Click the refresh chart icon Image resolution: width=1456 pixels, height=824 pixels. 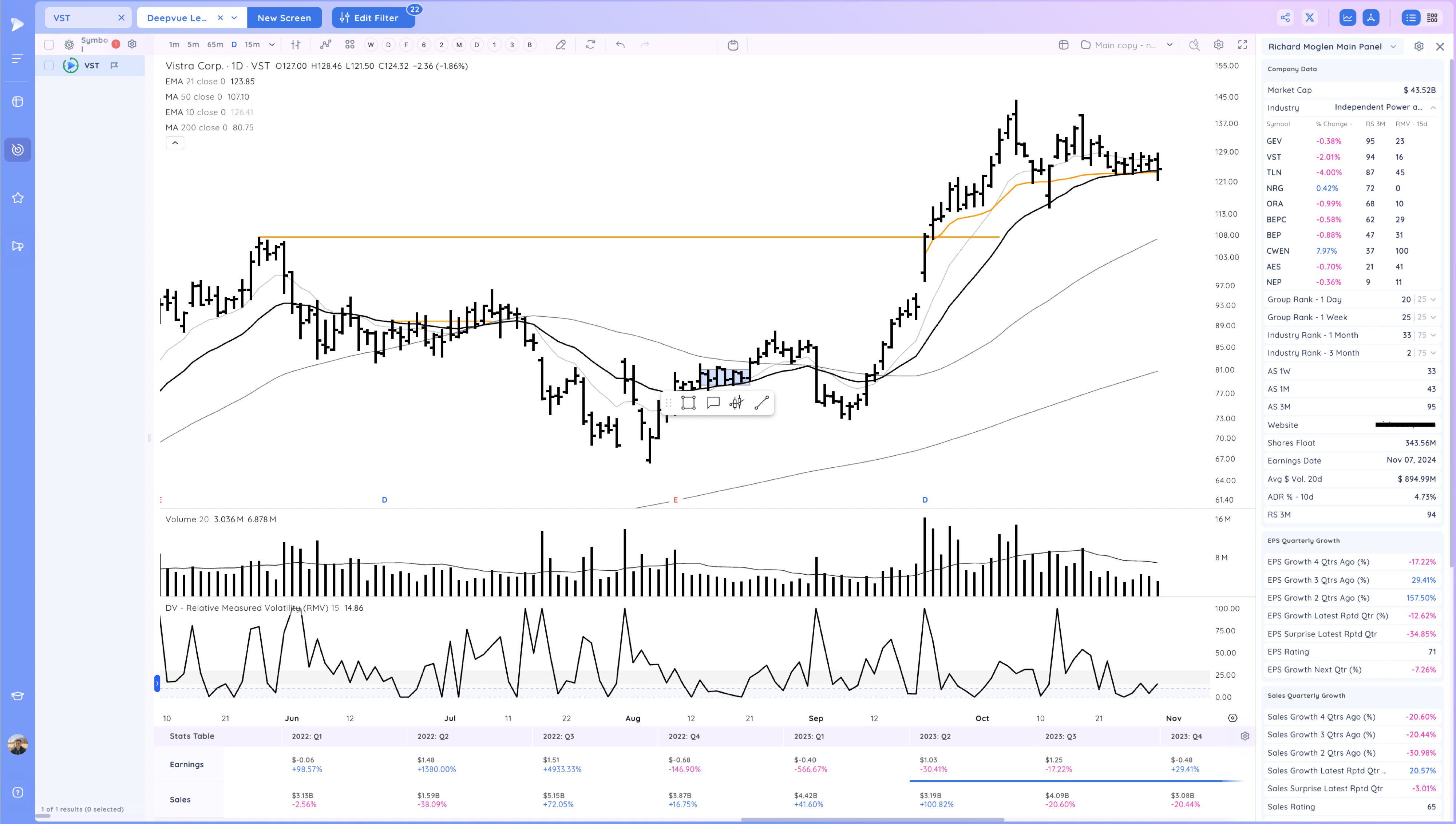pos(590,45)
